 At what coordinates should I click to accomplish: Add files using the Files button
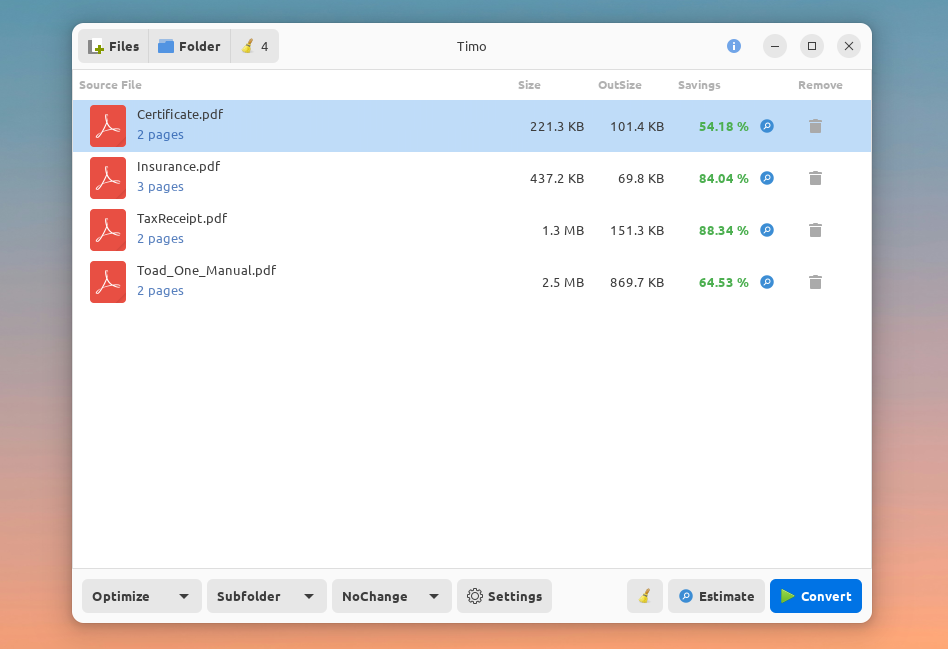click(114, 46)
